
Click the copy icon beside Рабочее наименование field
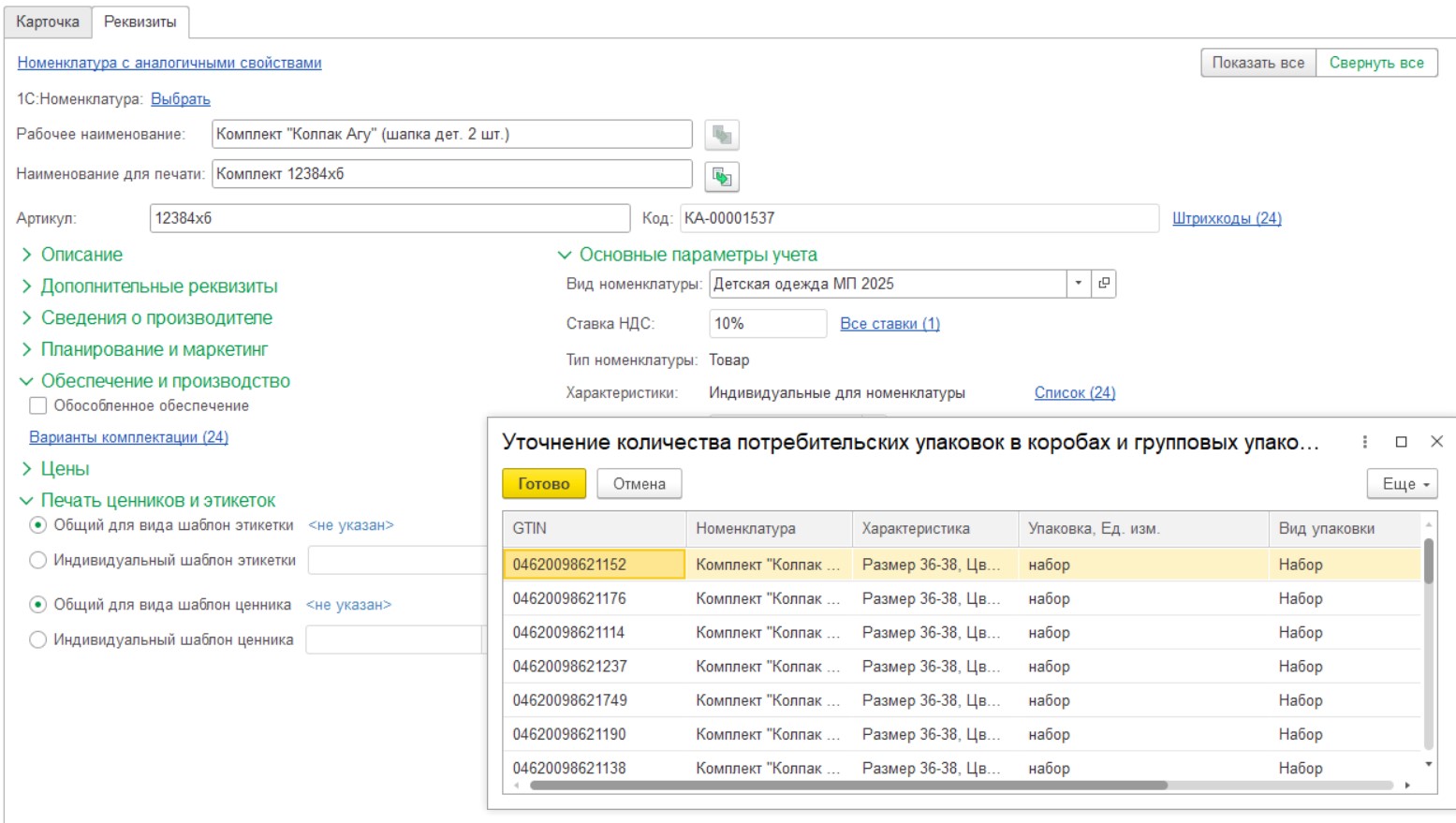click(x=721, y=135)
